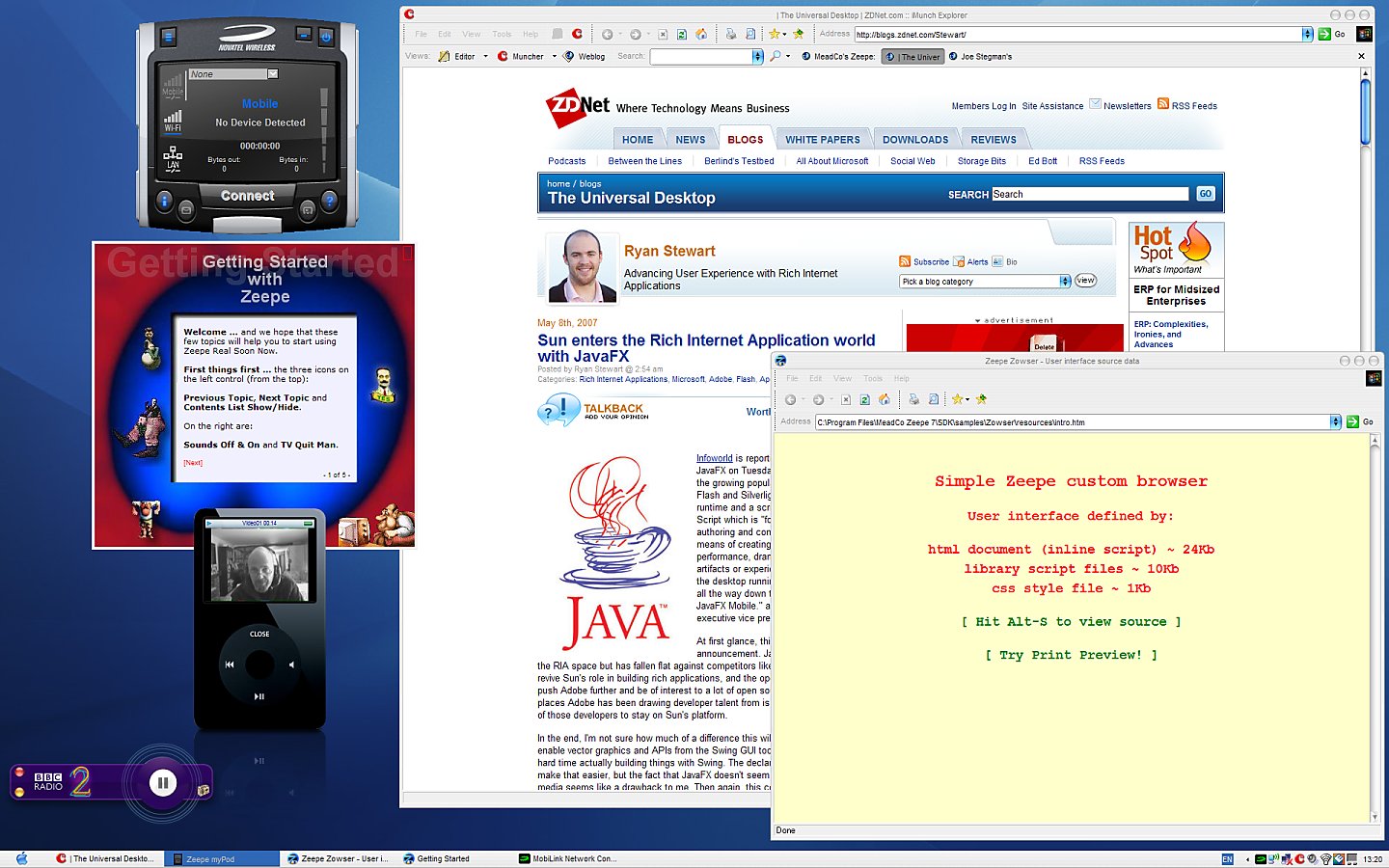Click the Back arrow in Munch Explorer toolbar
The height and width of the screenshot is (868, 1389).
607,34
